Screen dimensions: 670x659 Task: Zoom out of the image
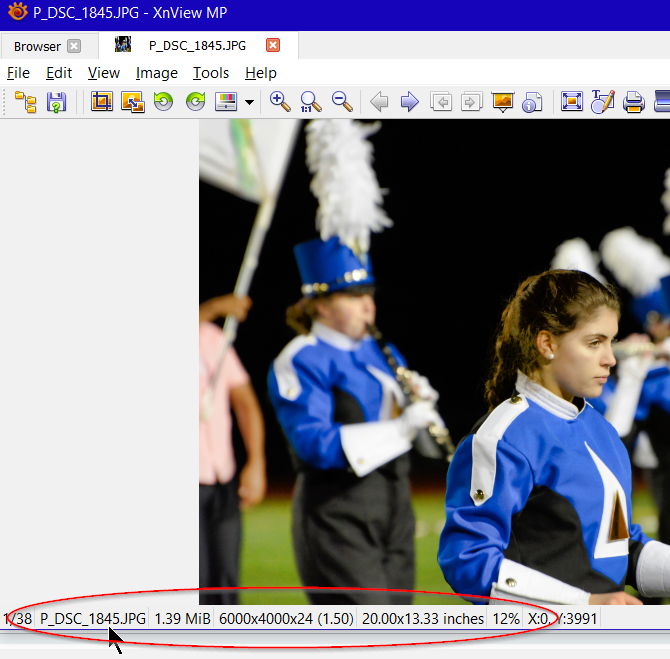342,102
